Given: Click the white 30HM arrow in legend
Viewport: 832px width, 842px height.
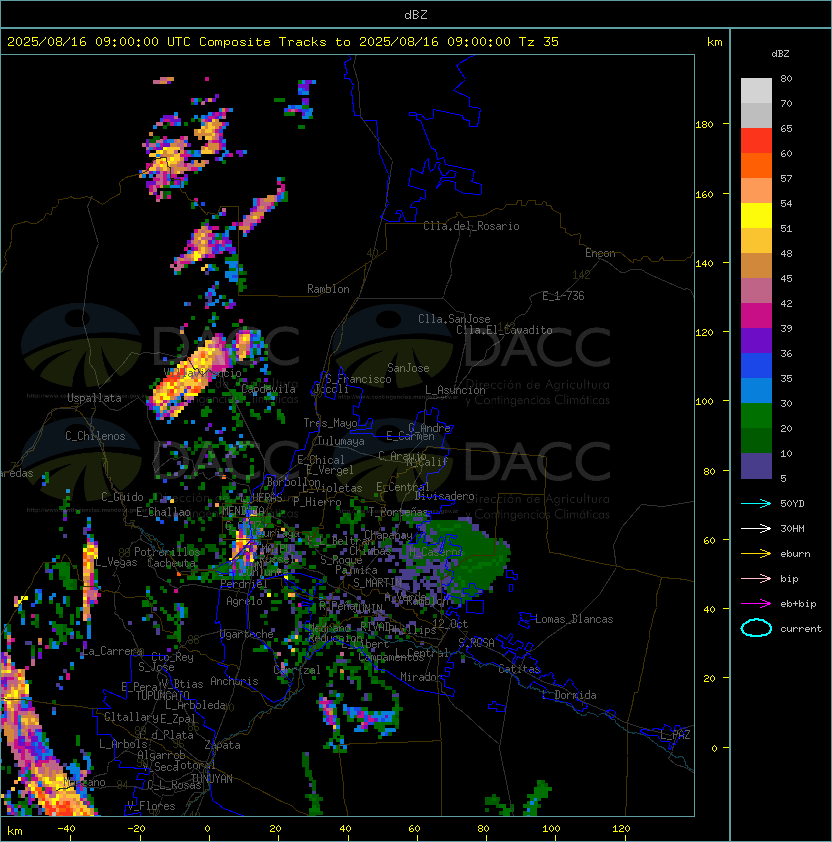Looking at the screenshot, I should point(756,528).
